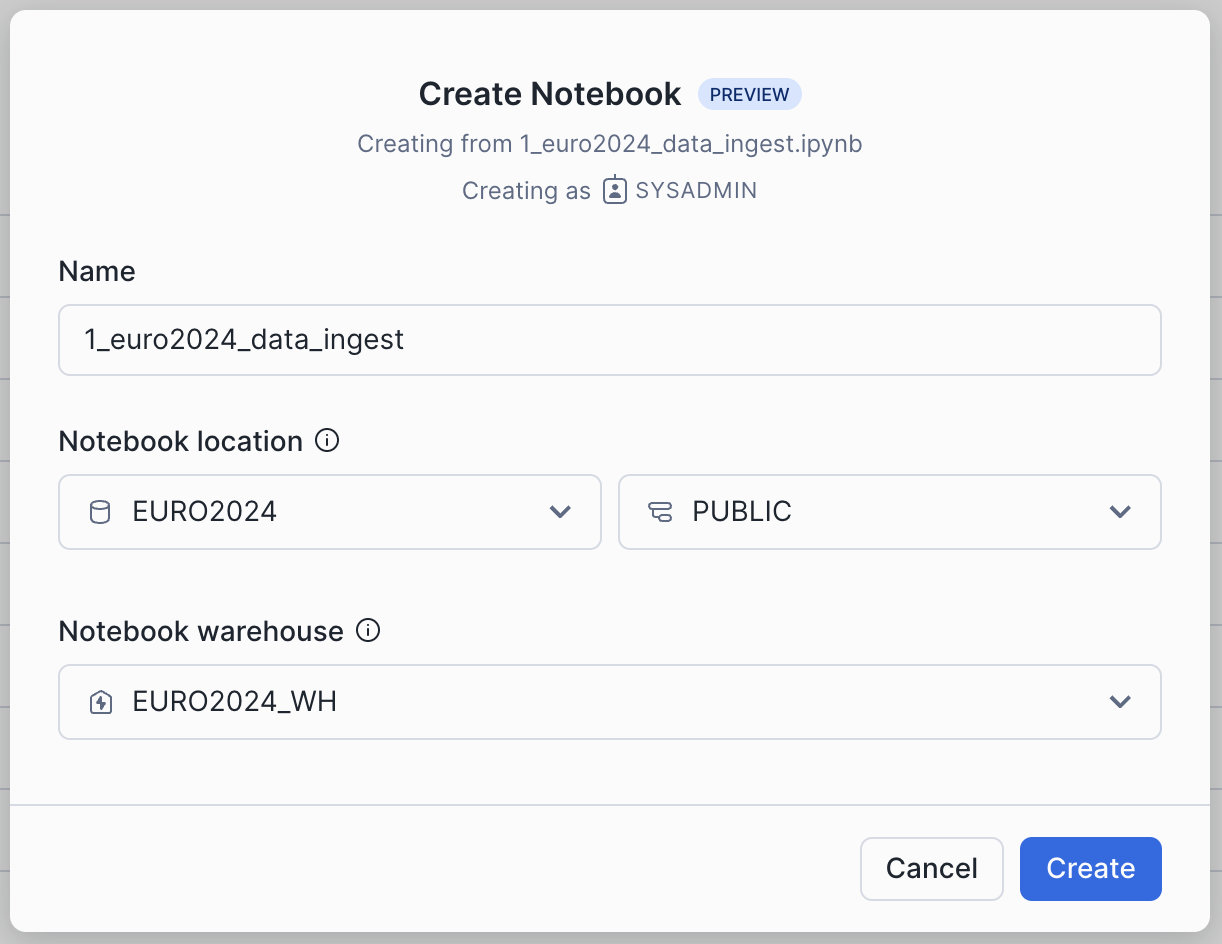Screen dimensions: 1222x944
Task: Click the 1_euro2024_data_ingest.ipynb source file text
Action: [x=690, y=144]
